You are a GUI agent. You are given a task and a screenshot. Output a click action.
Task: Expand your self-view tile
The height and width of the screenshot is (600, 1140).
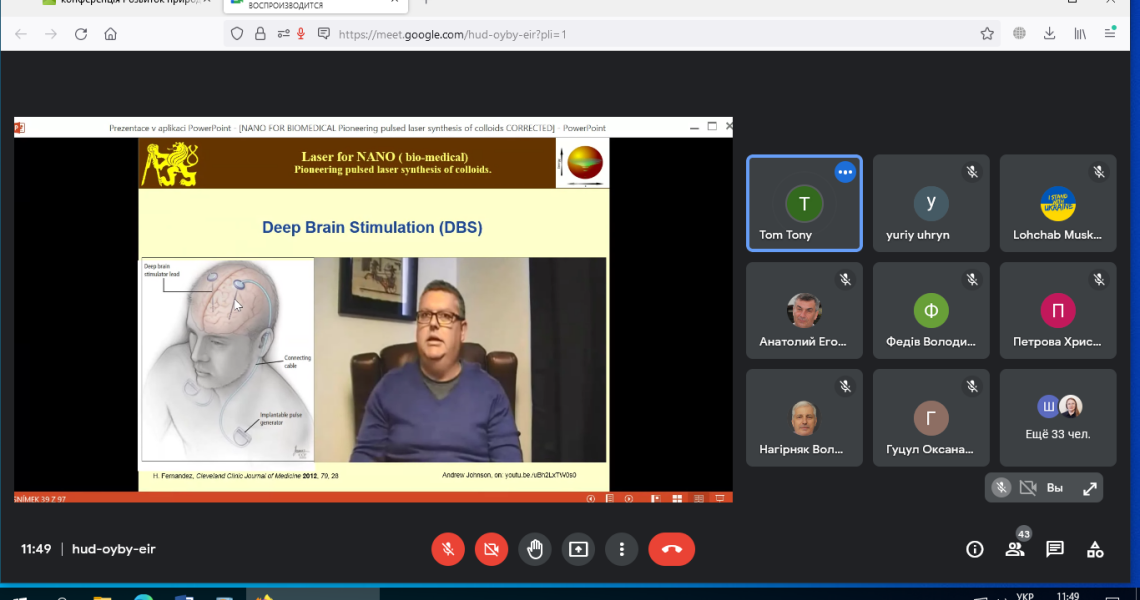[x=1089, y=489]
